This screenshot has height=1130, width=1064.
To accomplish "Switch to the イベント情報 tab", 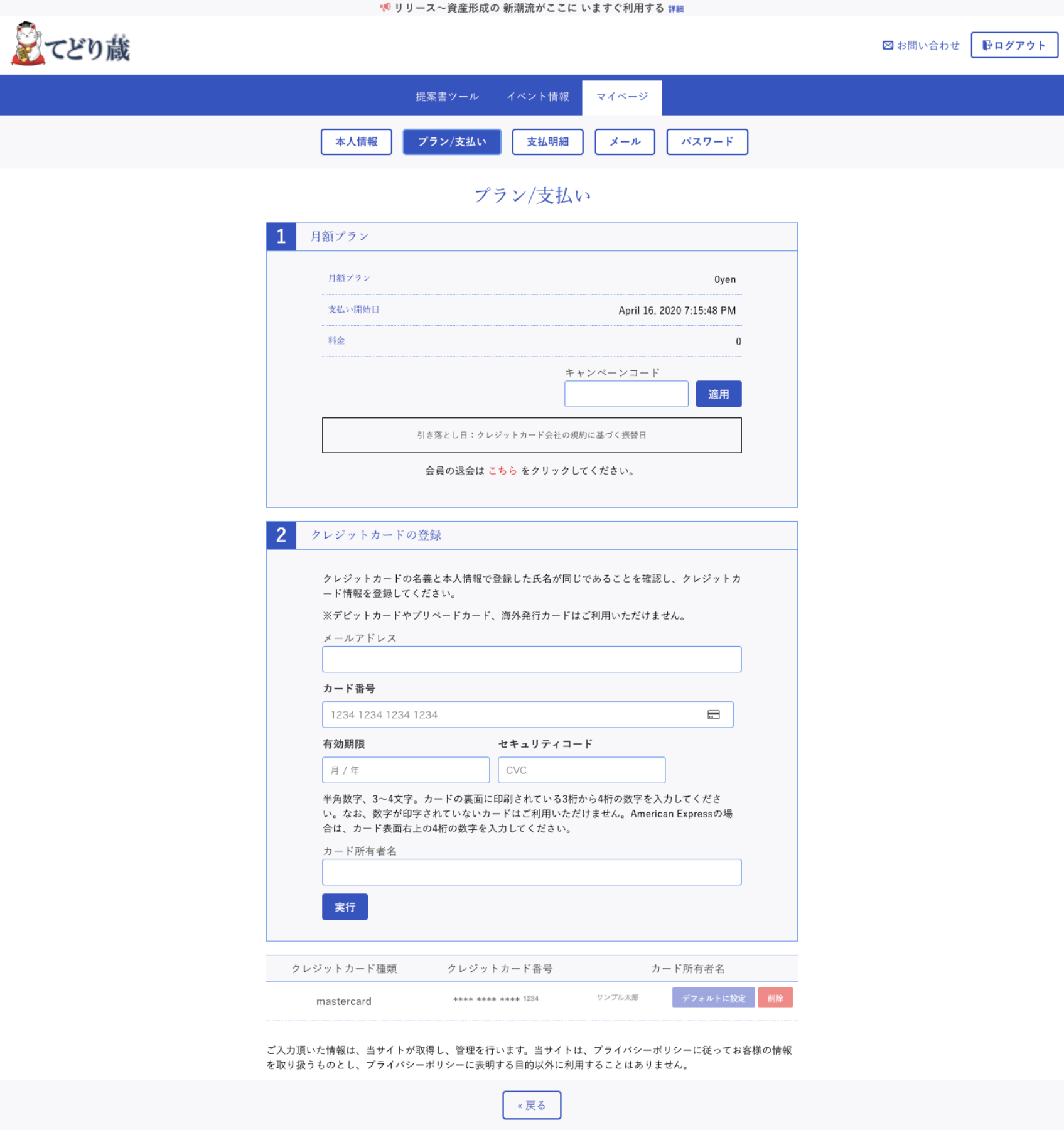I will pos(538,97).
